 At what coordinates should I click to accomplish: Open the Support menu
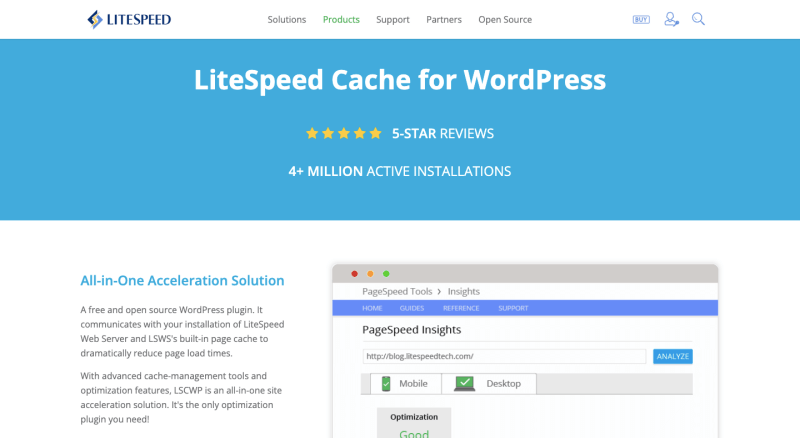393,19
